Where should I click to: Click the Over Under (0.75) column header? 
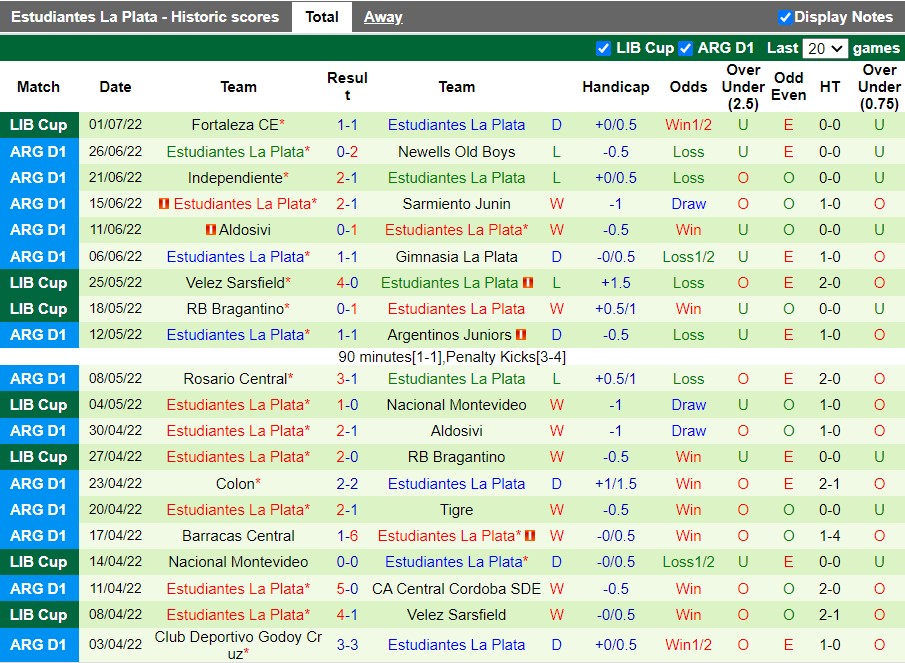(879, 87)
